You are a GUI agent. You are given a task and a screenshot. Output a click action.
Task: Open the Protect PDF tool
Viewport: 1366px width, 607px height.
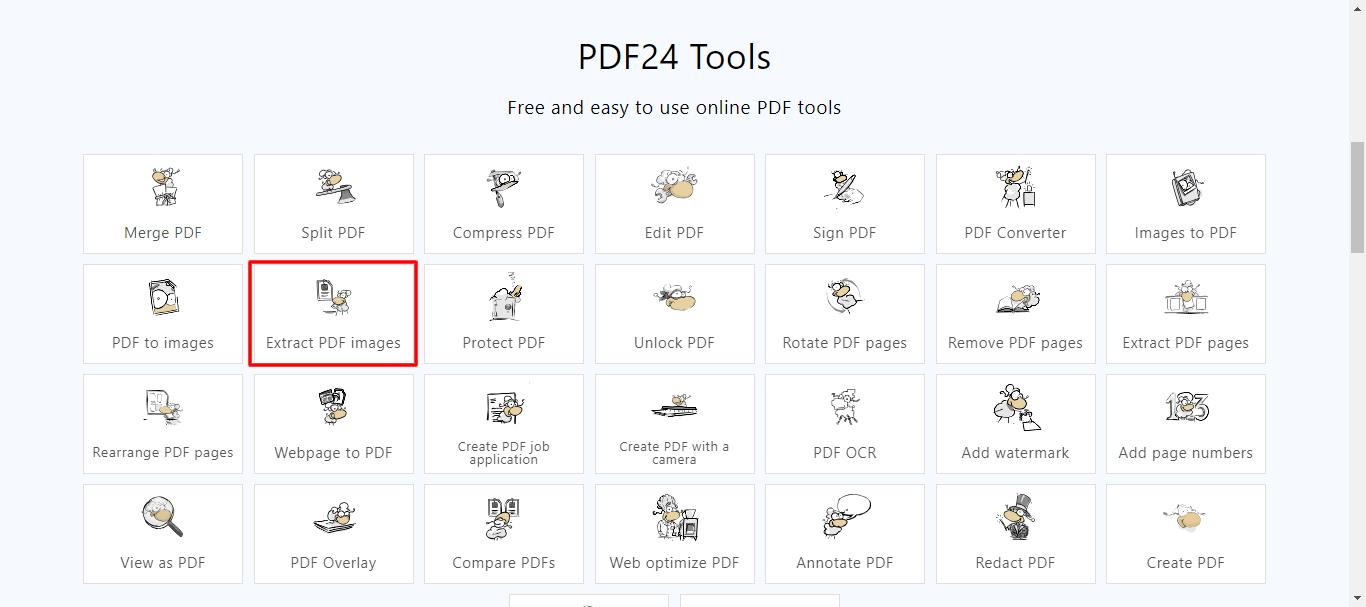click(503, 314)
